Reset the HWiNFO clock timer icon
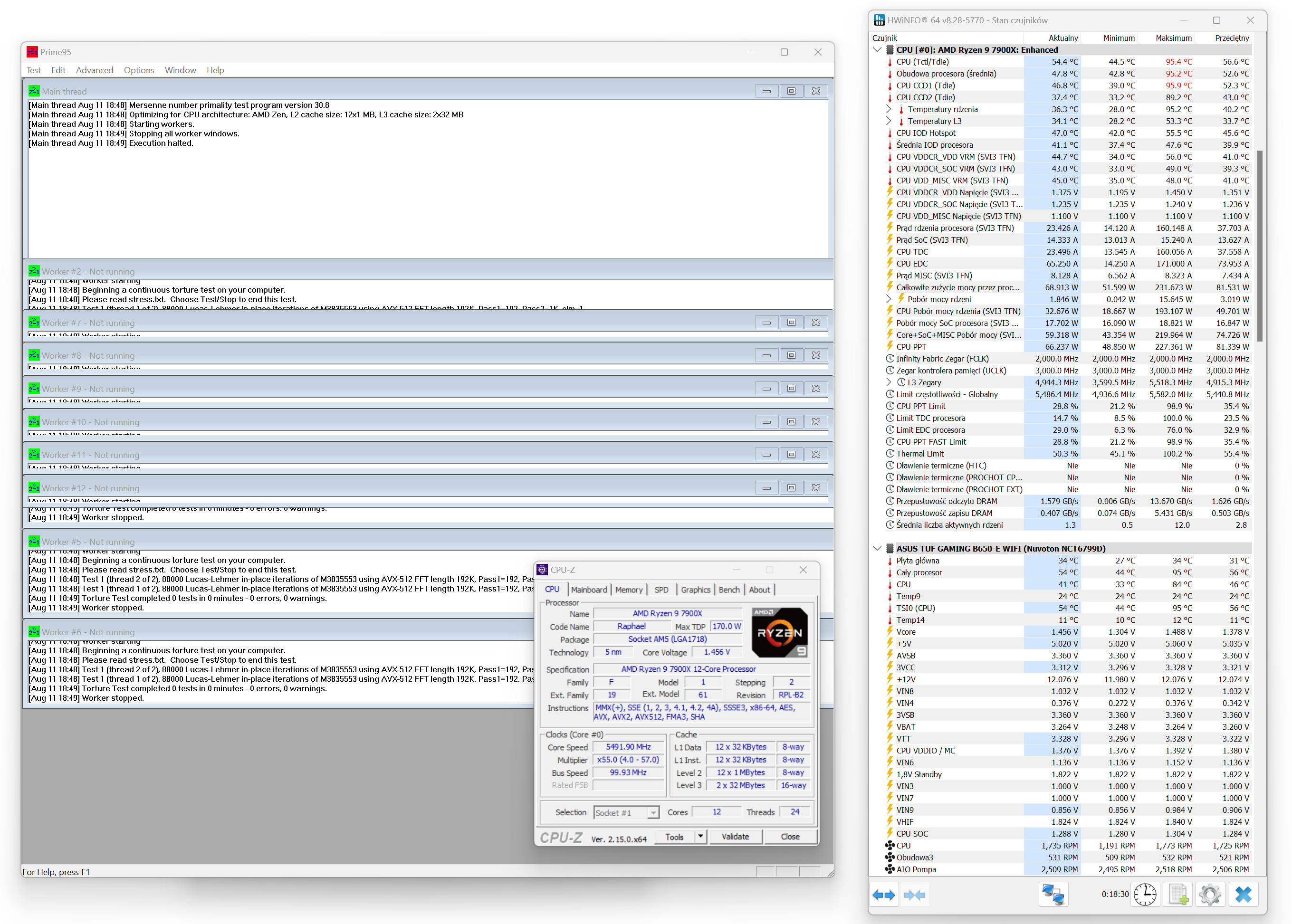 point(1145,895)
